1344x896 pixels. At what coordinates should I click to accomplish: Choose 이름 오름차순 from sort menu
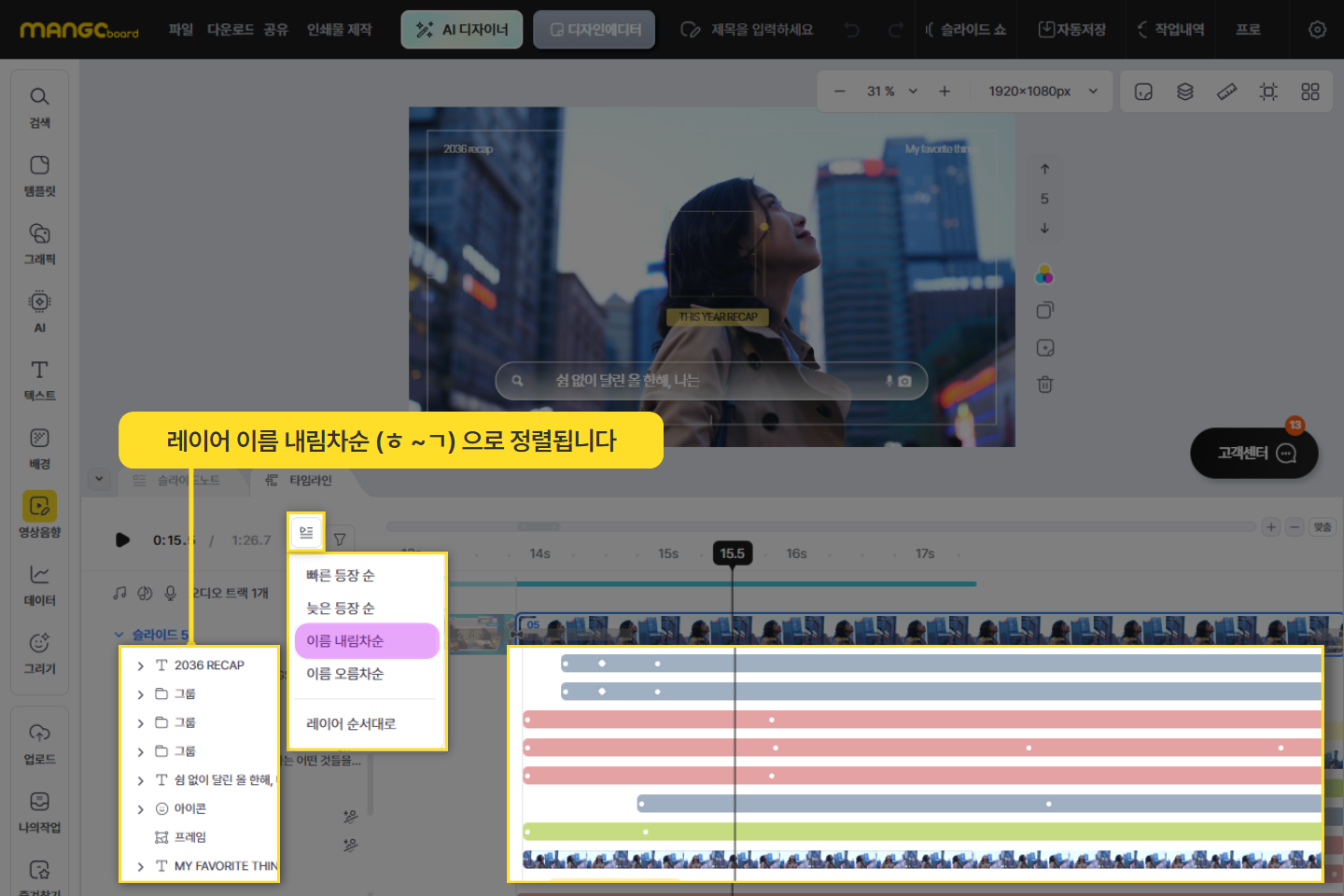pos(344,674)
